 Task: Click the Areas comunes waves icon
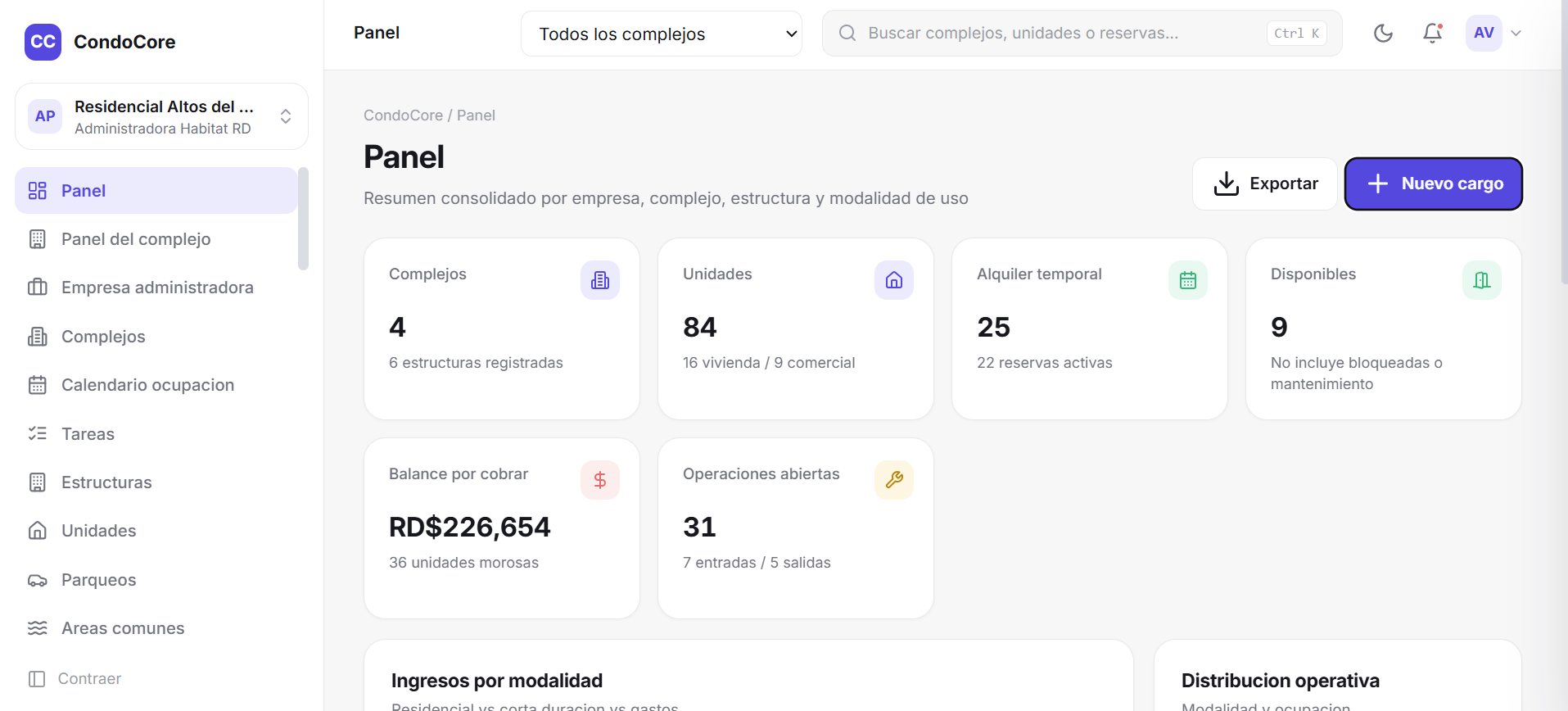coord(38,628)
